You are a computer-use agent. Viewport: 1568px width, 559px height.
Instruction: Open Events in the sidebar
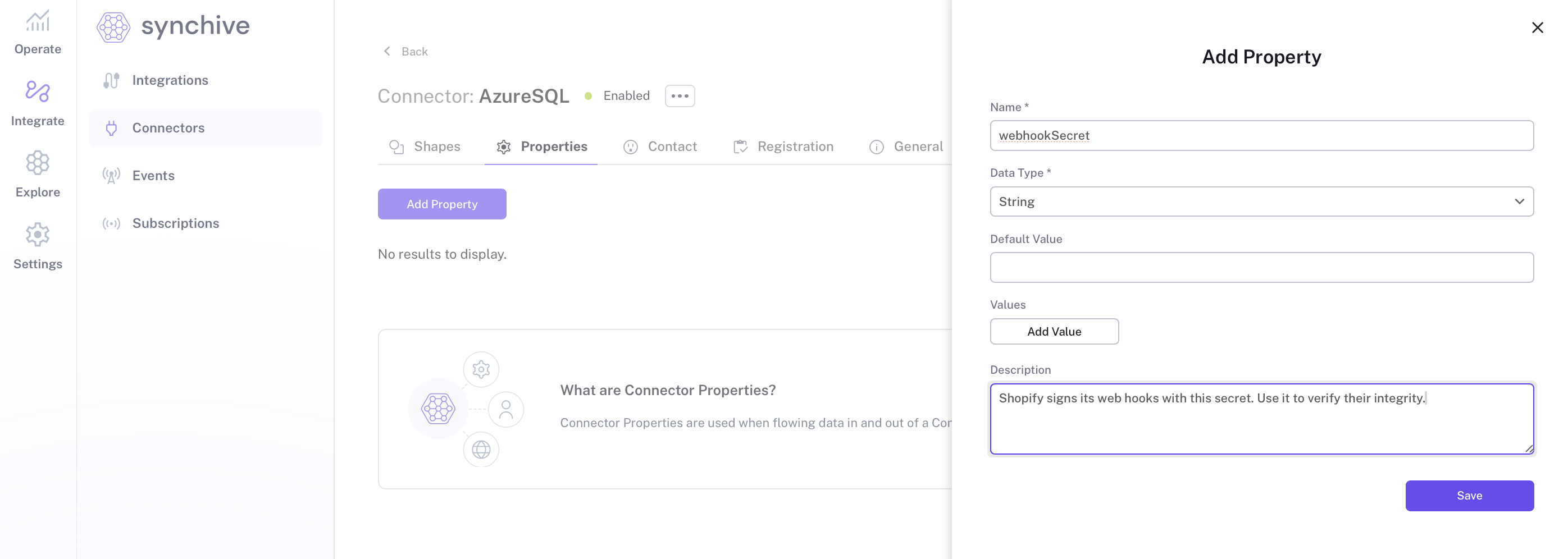tap(153, 176)
